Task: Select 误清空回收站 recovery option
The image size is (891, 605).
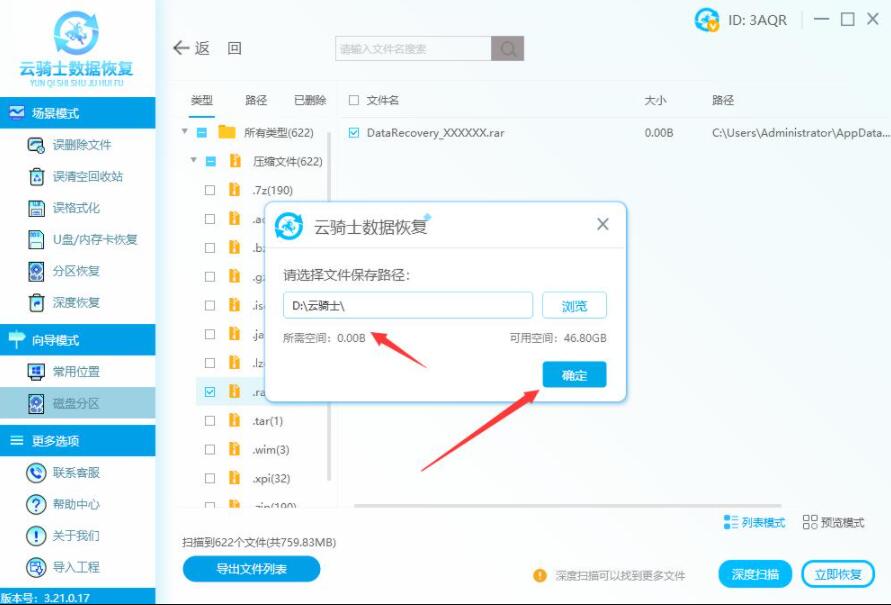Action: pyautogui.click(x=77, y=177)
